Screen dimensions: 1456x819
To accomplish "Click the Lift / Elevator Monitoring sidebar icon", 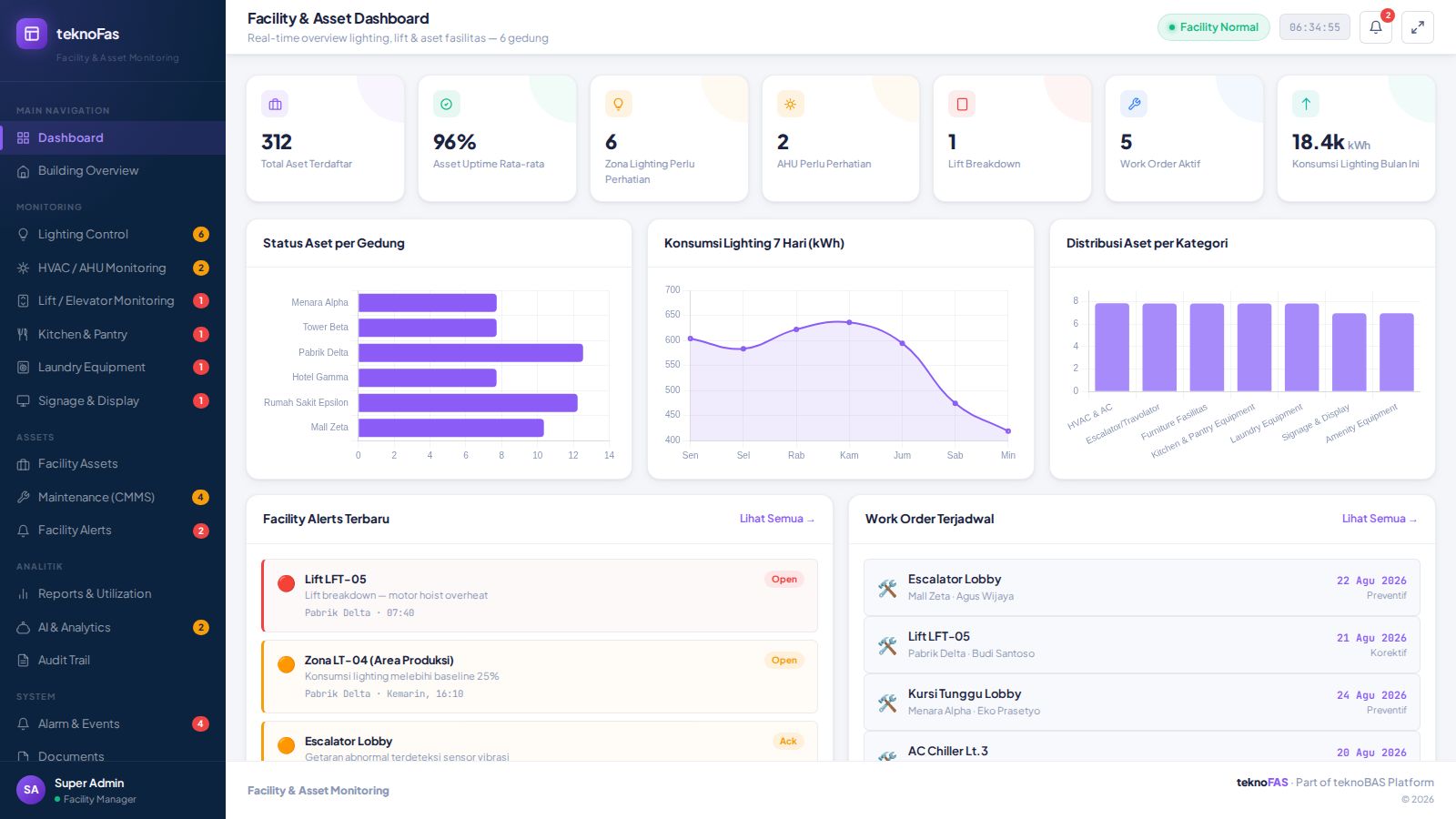I will click(x=24, y=301).
